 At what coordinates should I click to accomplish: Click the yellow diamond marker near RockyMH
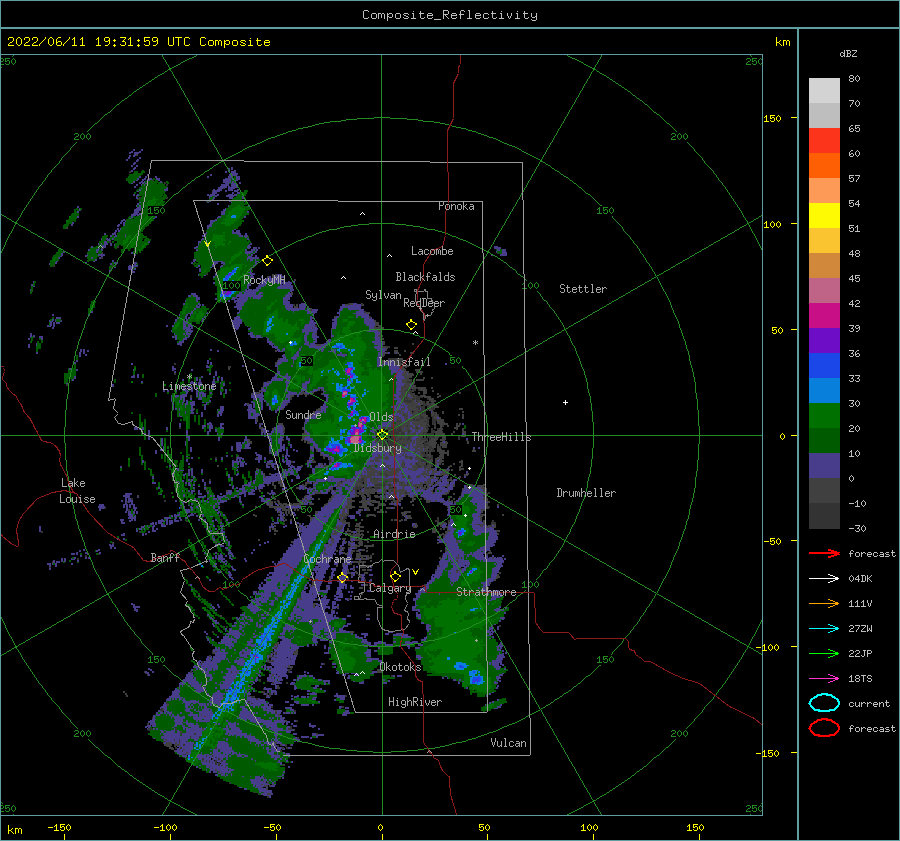tap(267, 261)
